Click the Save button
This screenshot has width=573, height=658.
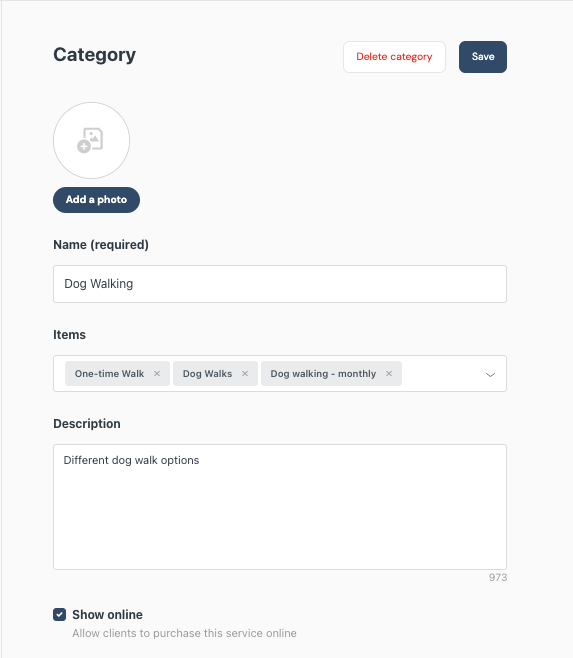pos(483,57)
